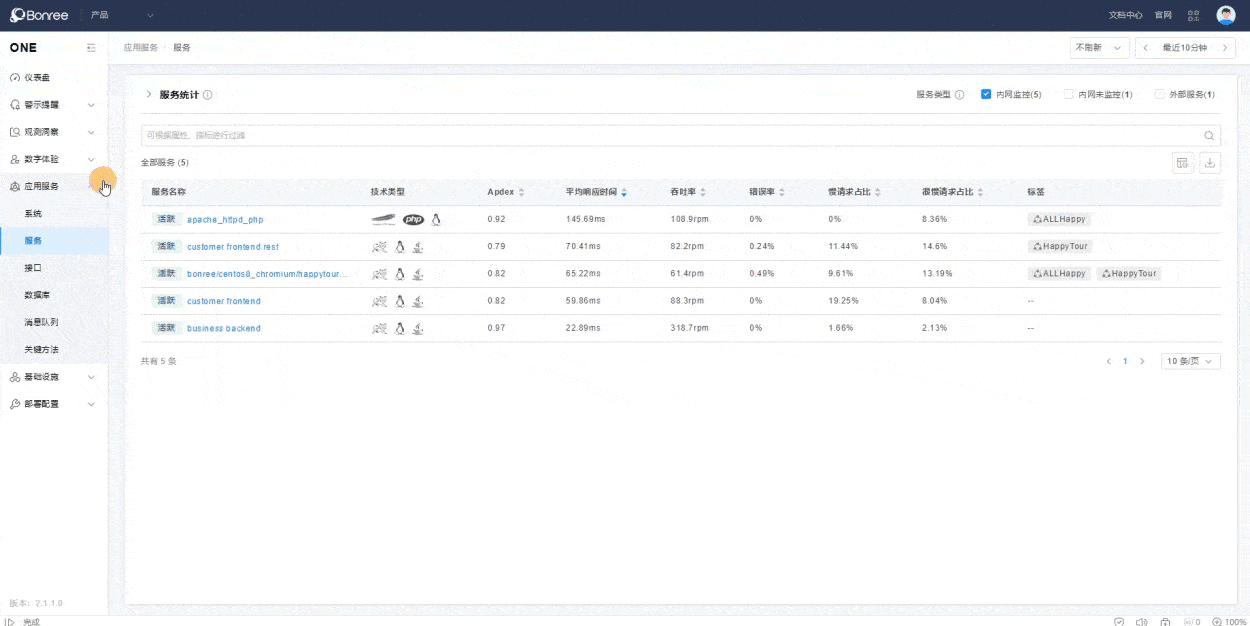Click the search magnifier icon in the filter bar
The height and width of the screenshot is (626, 1250).
[1209, 136]
